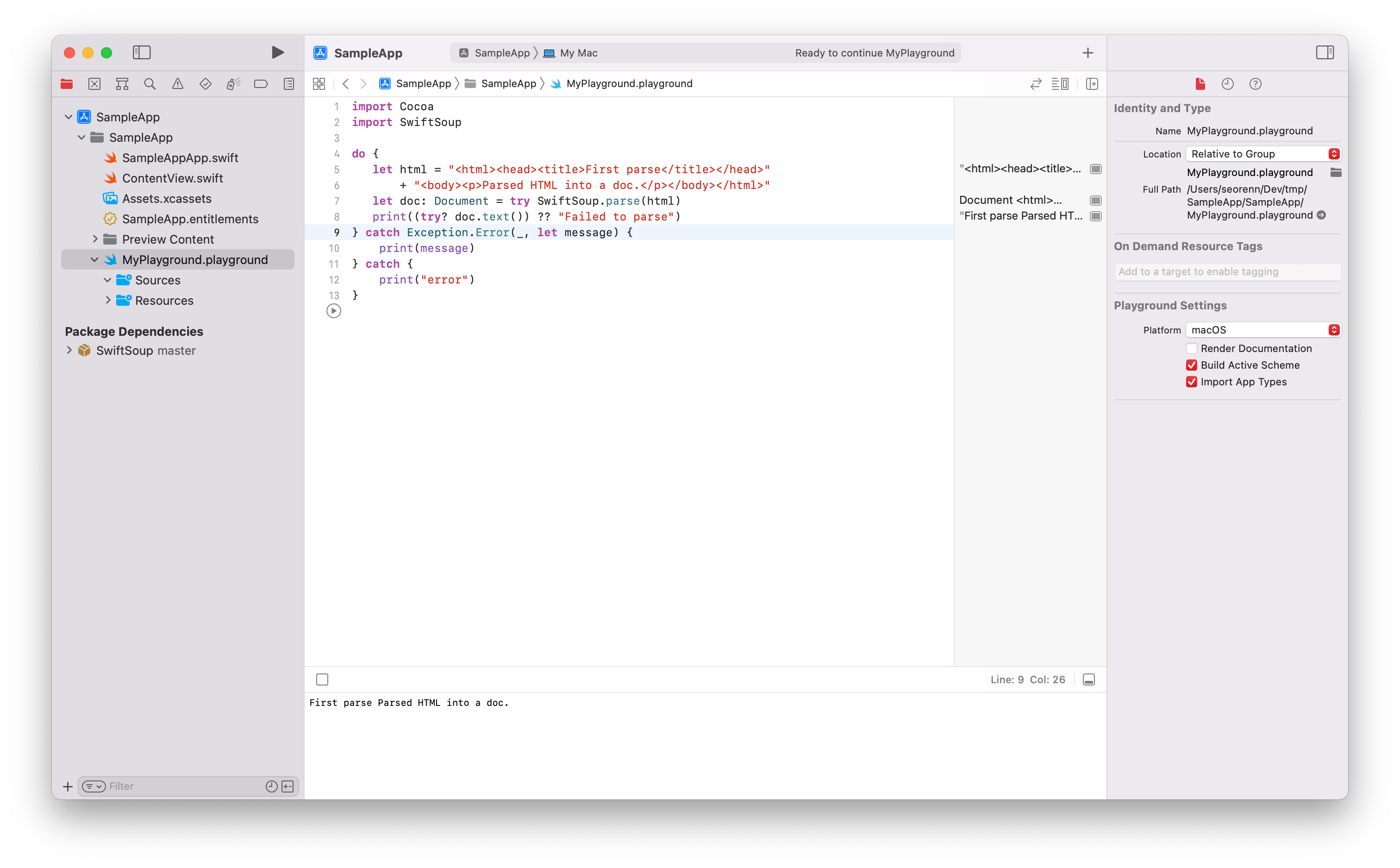Viewport: 1400px width, 868px height.
Task: Collapse the SampleApp project root
Action: tap(68, 117)
